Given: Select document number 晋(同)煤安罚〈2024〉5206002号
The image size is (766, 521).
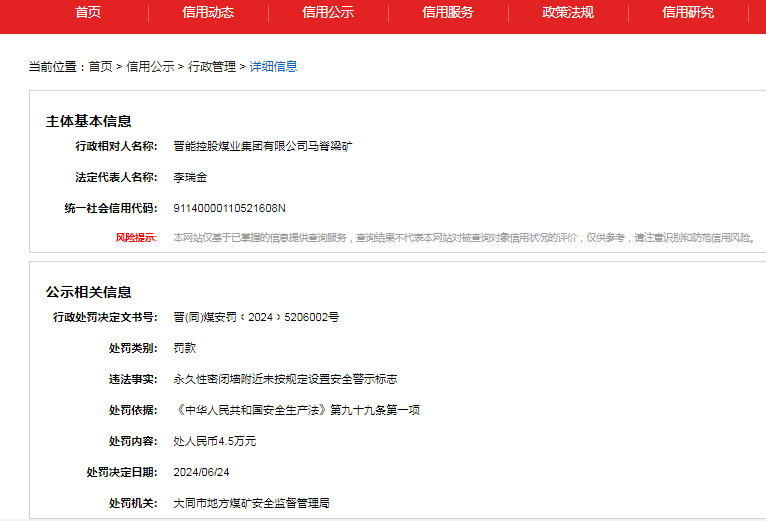Looking at the screenshot, I should [x=256, y=317].
